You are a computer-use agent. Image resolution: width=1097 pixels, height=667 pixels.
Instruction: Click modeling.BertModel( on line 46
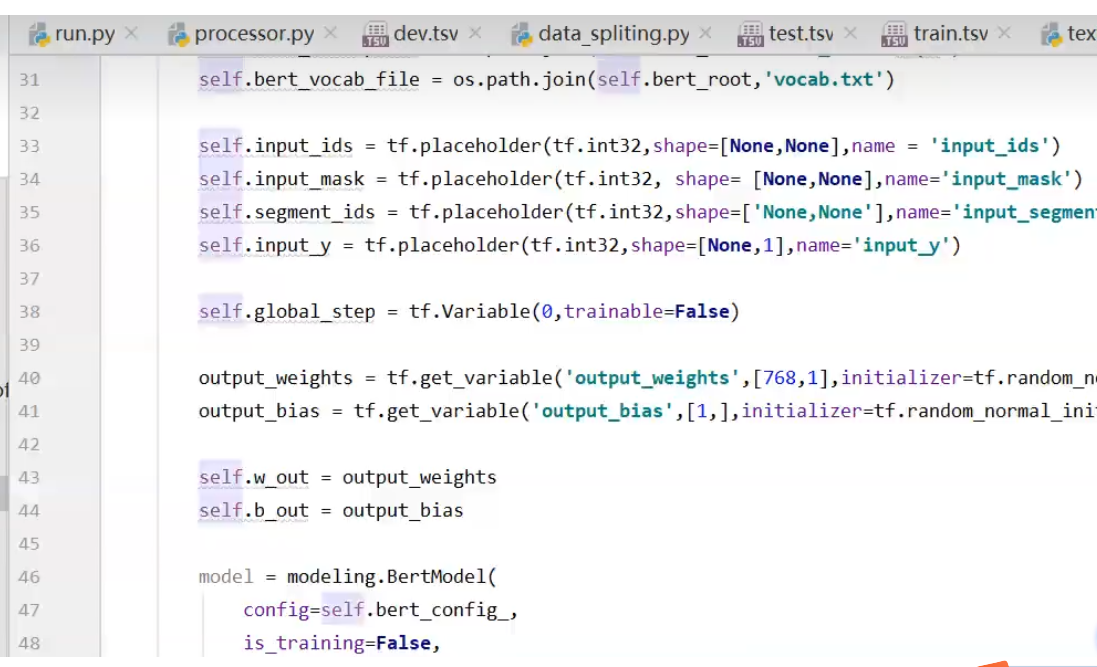click(x=392, y=577)
